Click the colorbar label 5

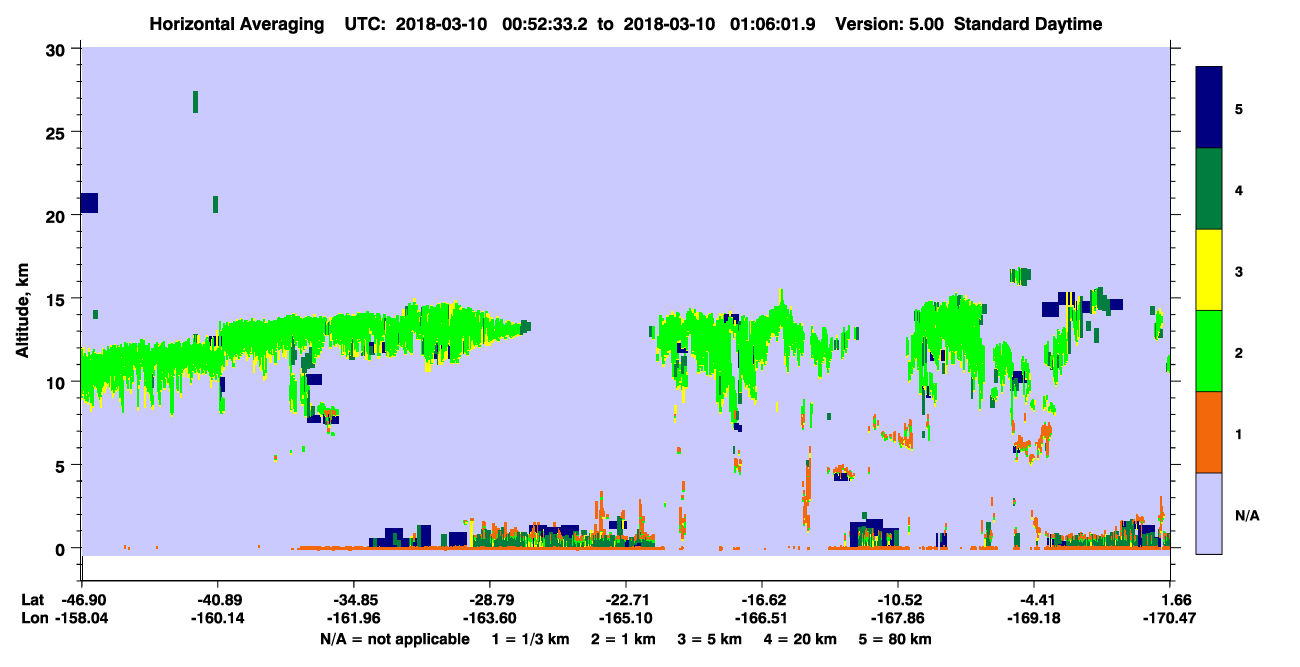pyautogui.click(x=1239, y=108)
